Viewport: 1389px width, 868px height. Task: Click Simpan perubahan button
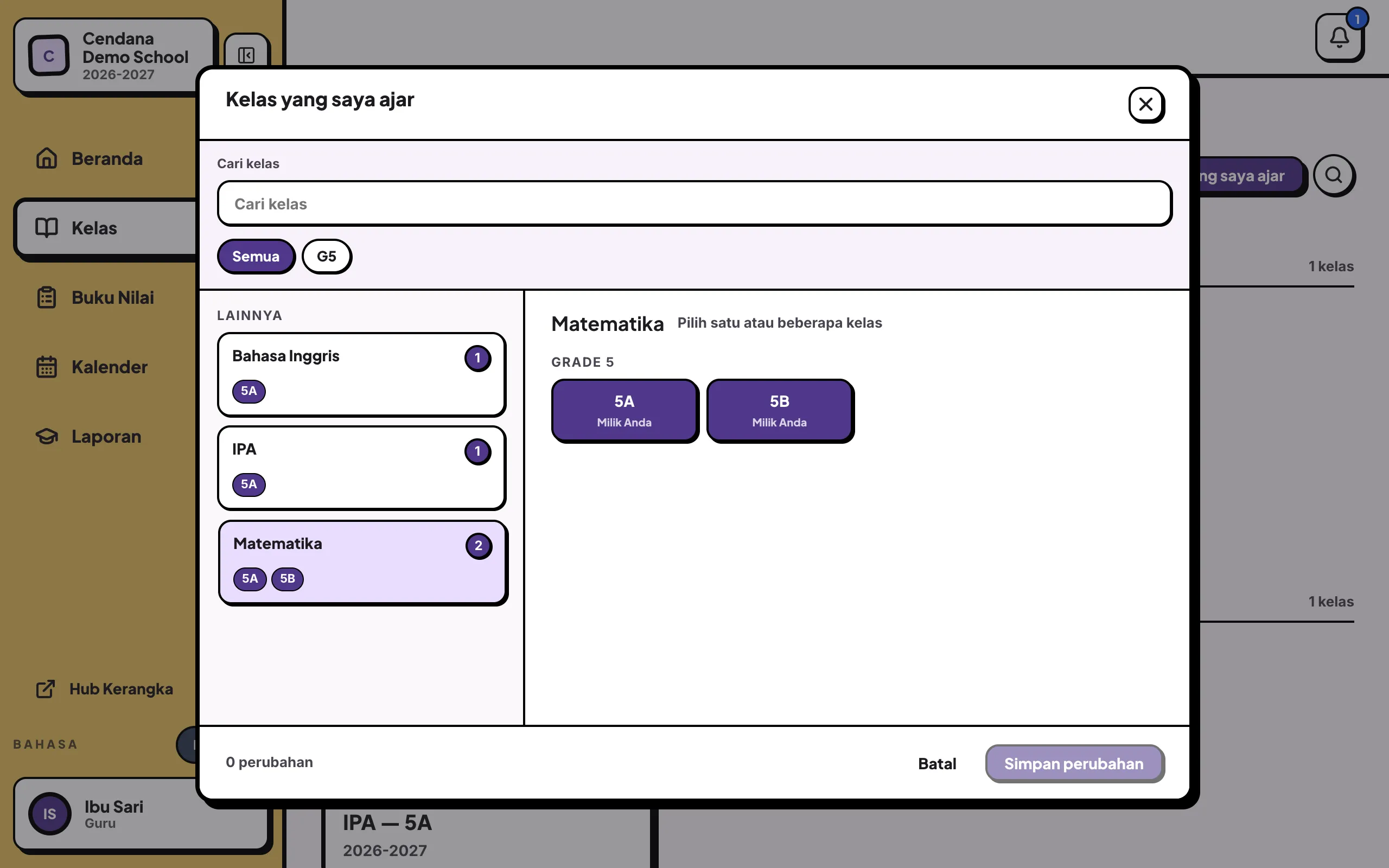1074,763
